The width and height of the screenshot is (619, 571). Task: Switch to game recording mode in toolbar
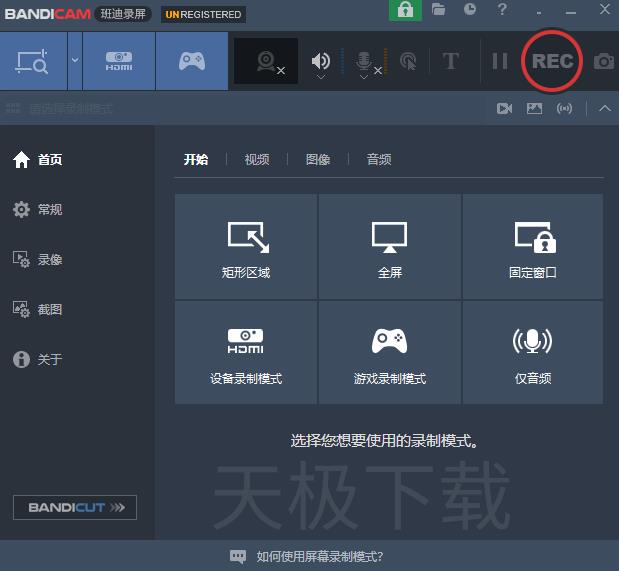192,61
